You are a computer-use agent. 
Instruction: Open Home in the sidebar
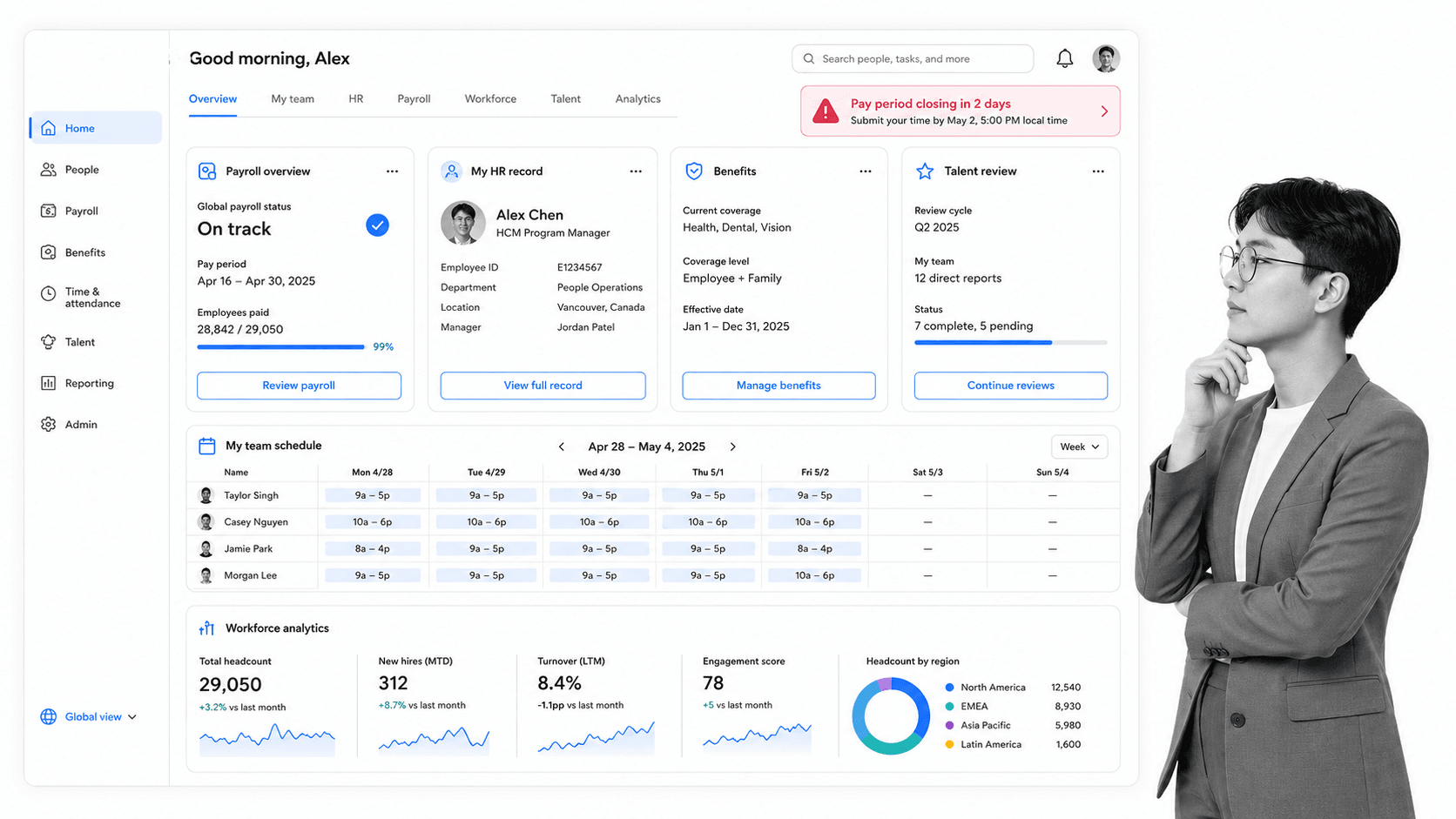[96, 128]
